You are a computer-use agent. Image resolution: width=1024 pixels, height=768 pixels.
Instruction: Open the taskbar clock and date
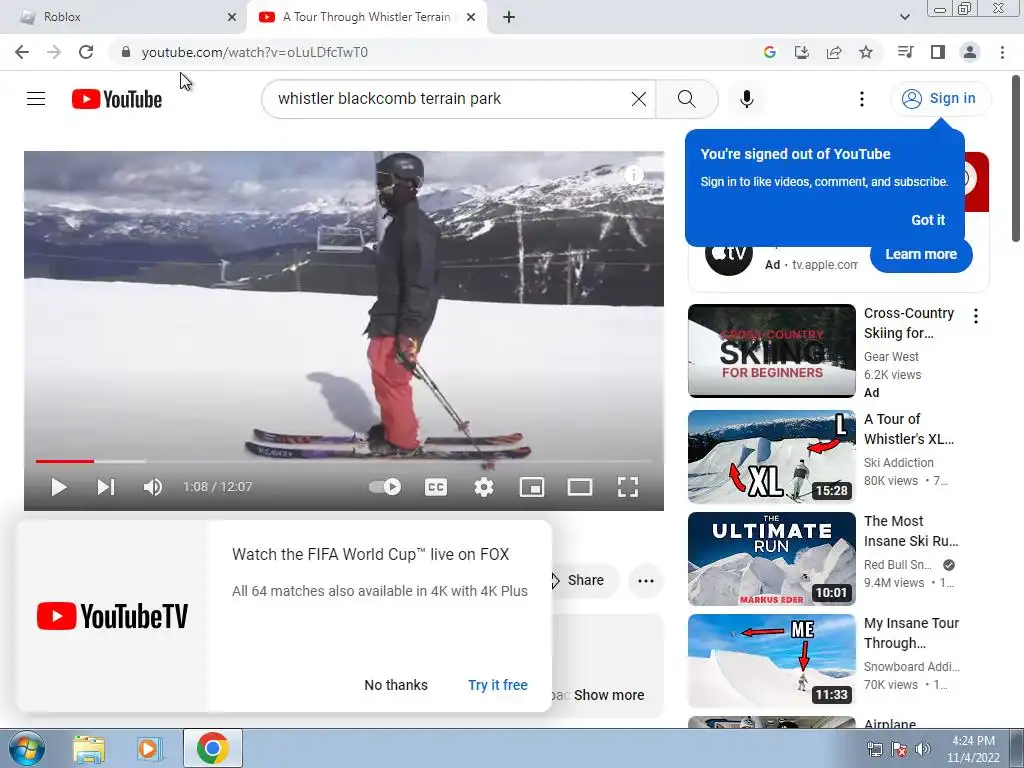pyautogui.click(x=974, y=749)
